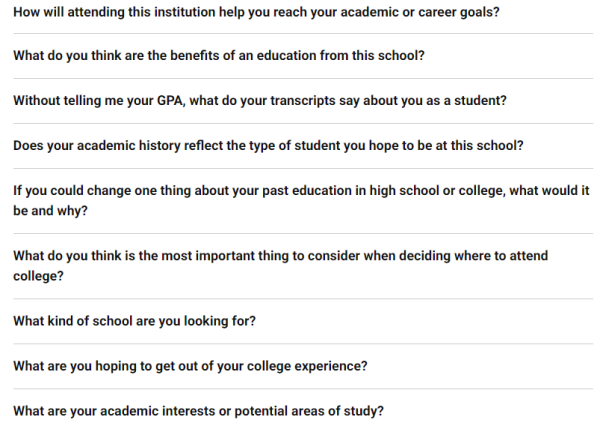Screen dimensions: 600x426
Task: Click the 'be and why?' continuation line
Action: click(51, 211)
